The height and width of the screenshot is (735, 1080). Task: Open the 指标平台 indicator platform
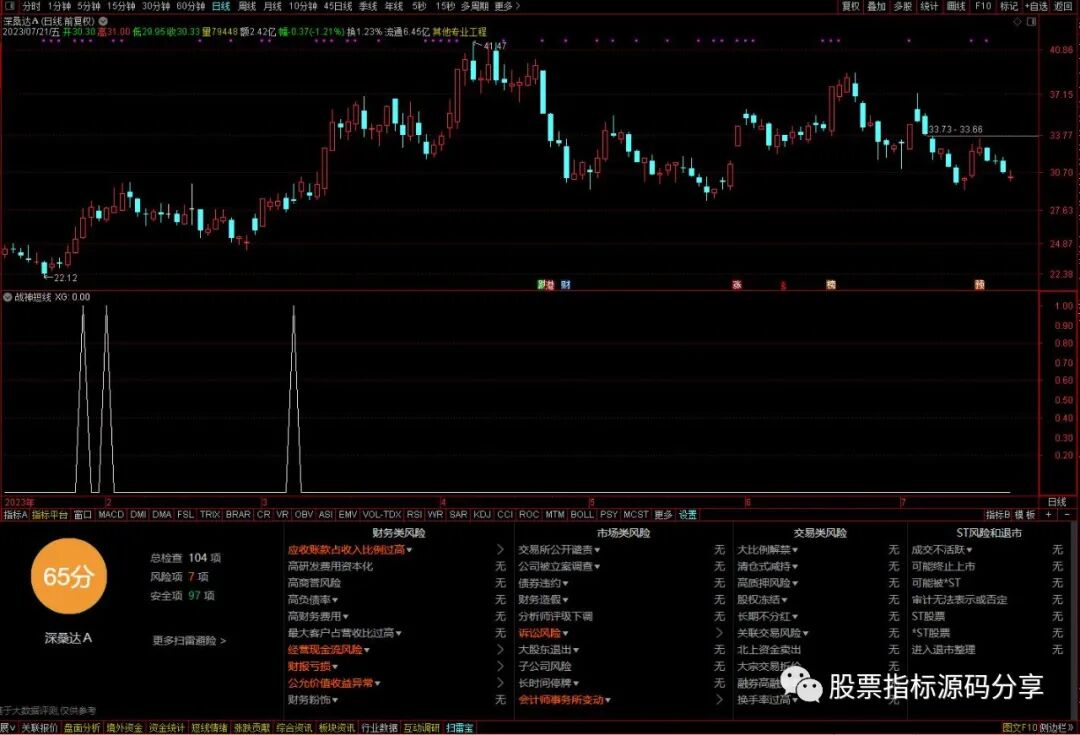point(50,515)
